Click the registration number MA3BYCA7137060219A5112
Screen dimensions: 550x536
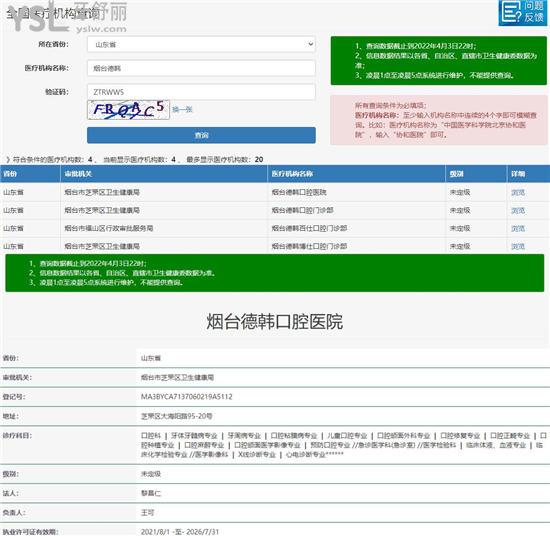(x=187, y=397)
